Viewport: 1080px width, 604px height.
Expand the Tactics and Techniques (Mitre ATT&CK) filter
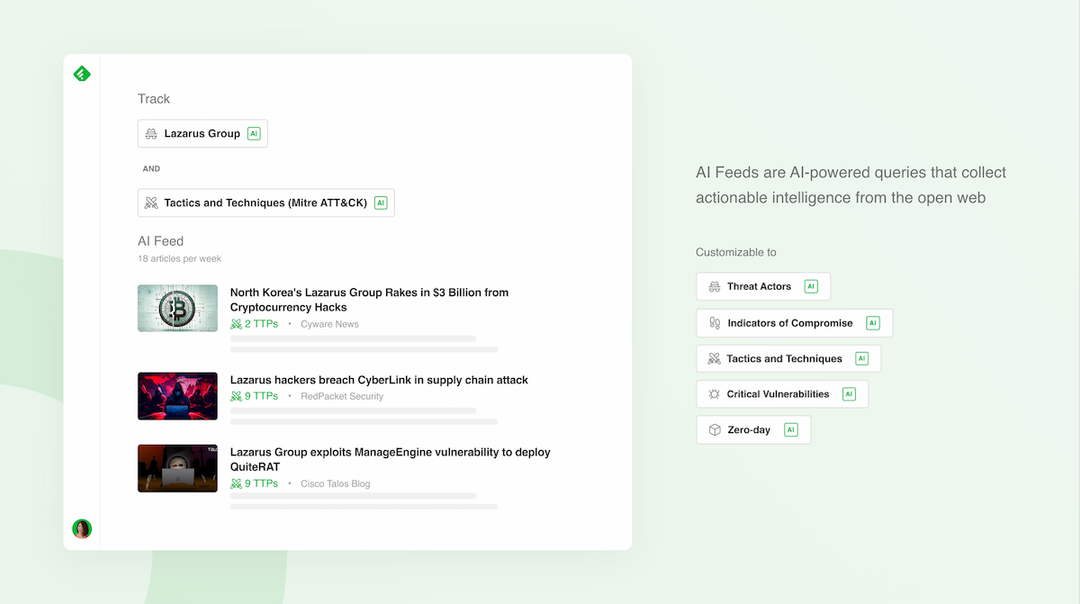click(265, 202)
